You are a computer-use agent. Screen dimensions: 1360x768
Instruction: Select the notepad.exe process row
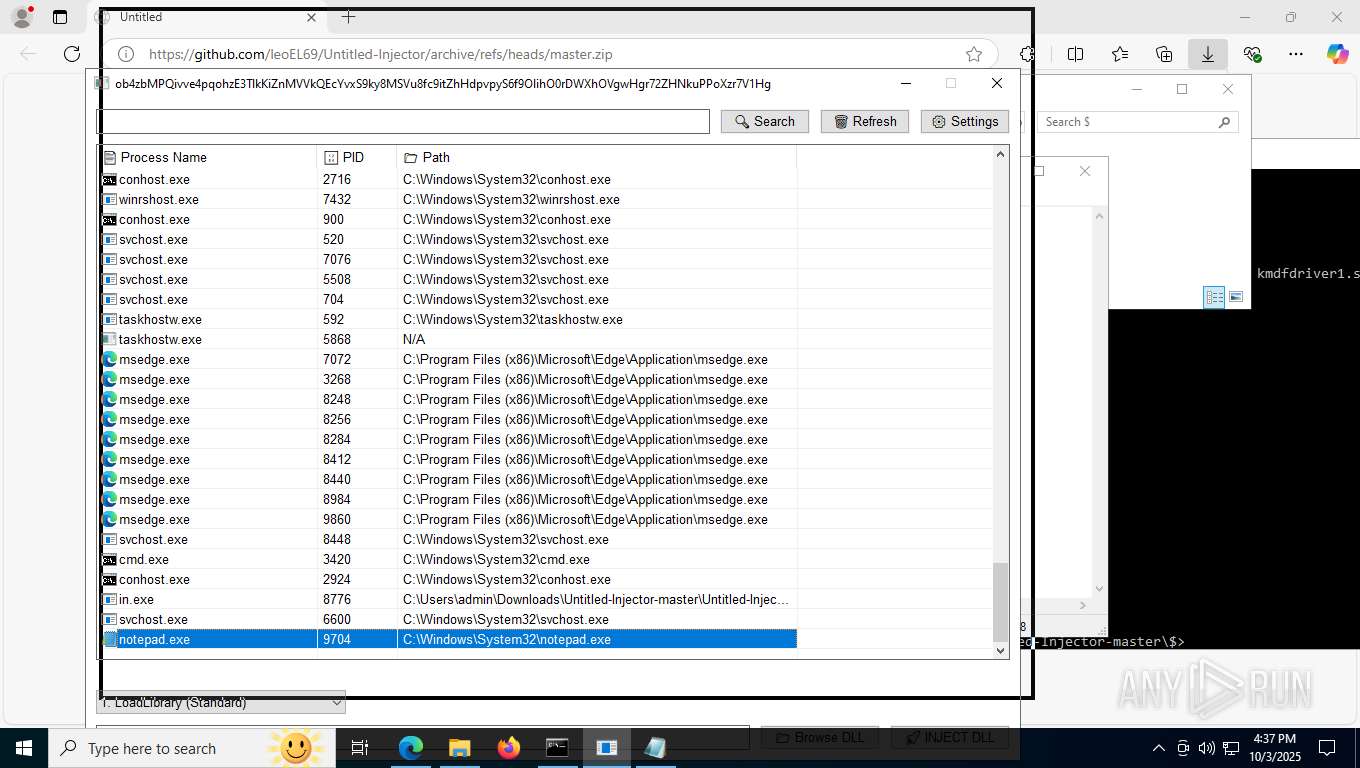448,639
